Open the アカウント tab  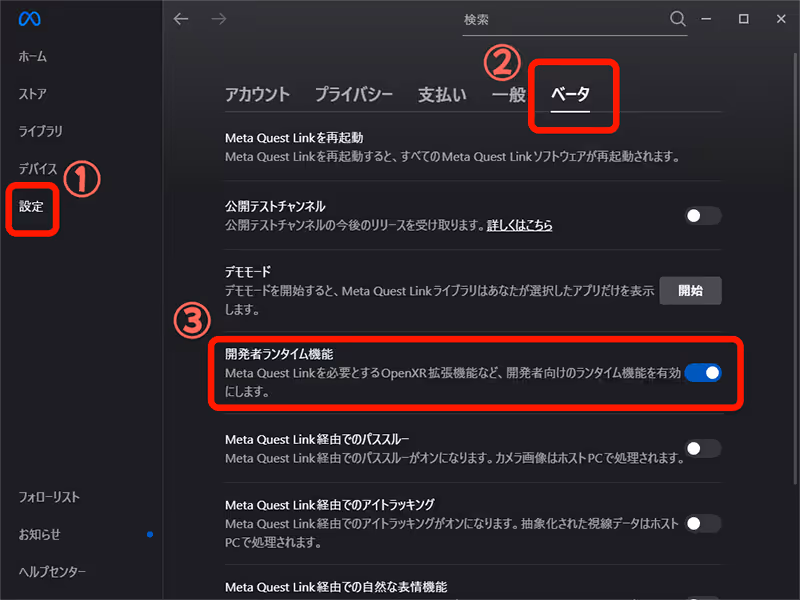point(257,95)
